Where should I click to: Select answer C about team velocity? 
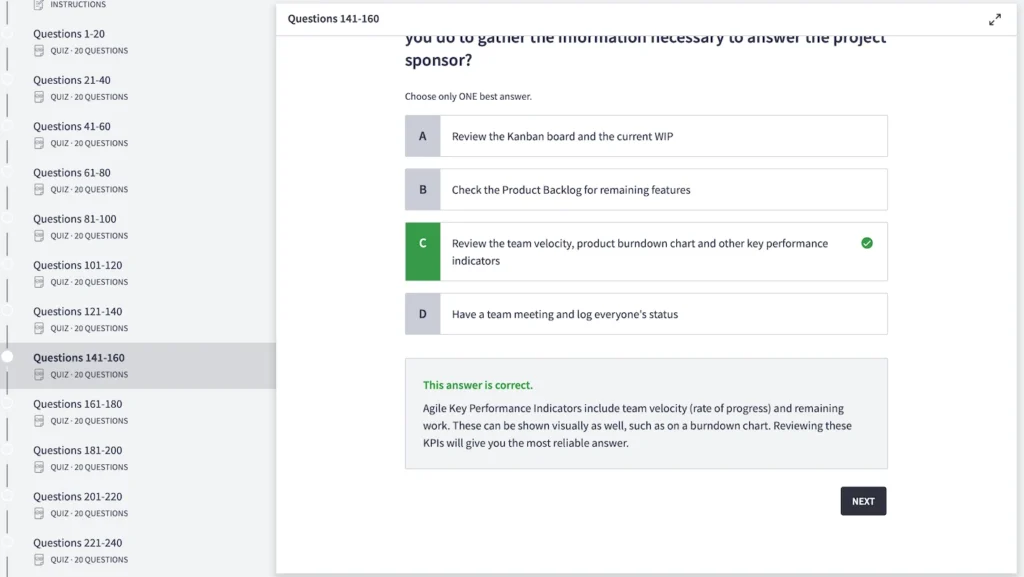tap(645, 252)
